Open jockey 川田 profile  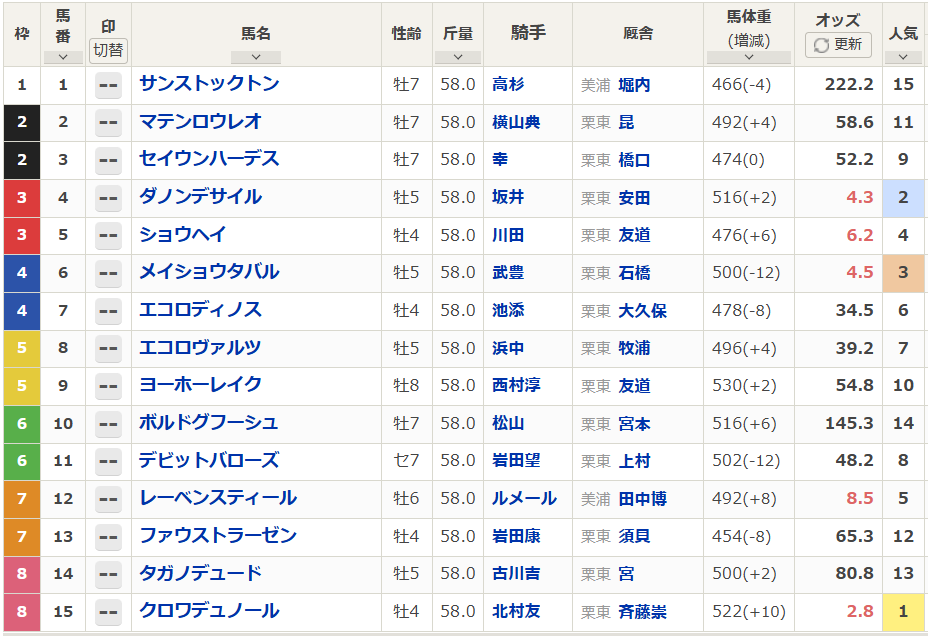[x=508, y=235]
